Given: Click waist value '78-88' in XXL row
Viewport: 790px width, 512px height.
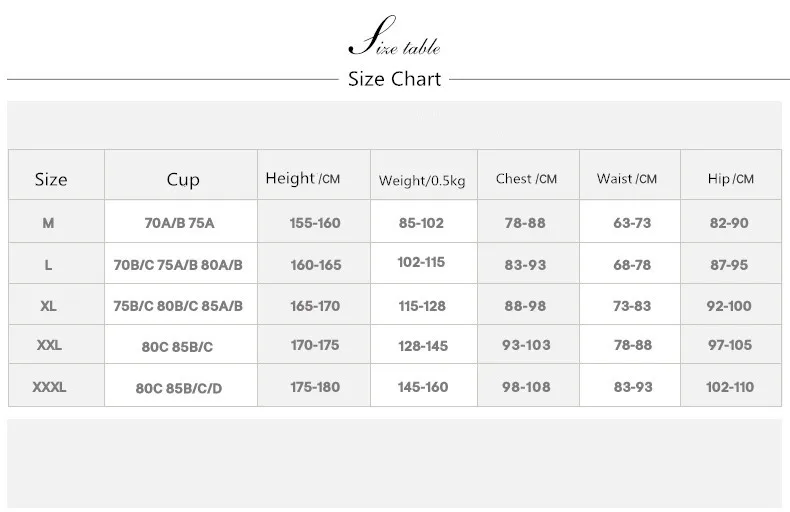Looking at the screenshot, I should [x=633, y=345].
